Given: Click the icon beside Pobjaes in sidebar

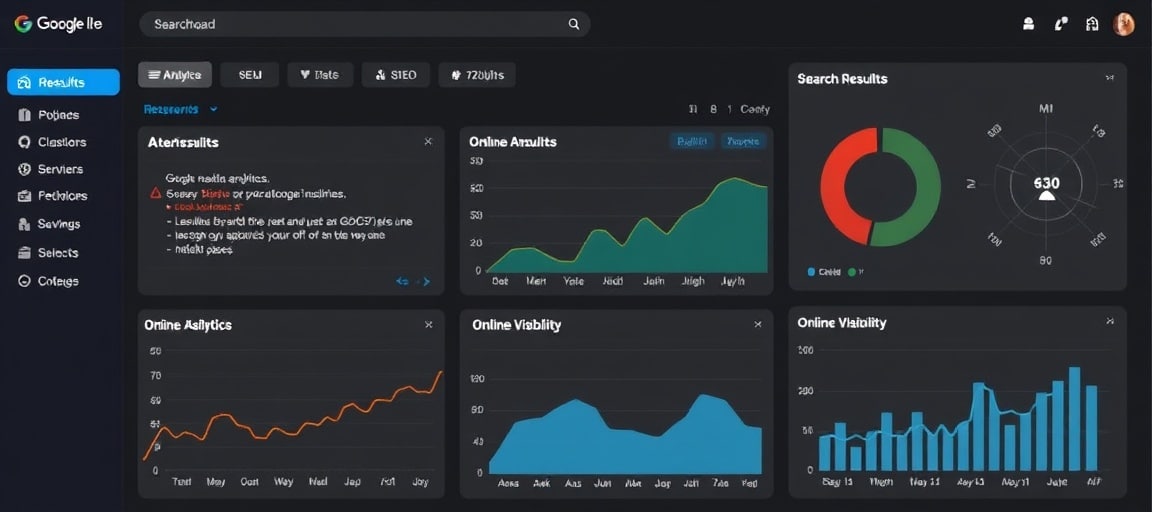Looking at the screenshot, I should 24,115.
